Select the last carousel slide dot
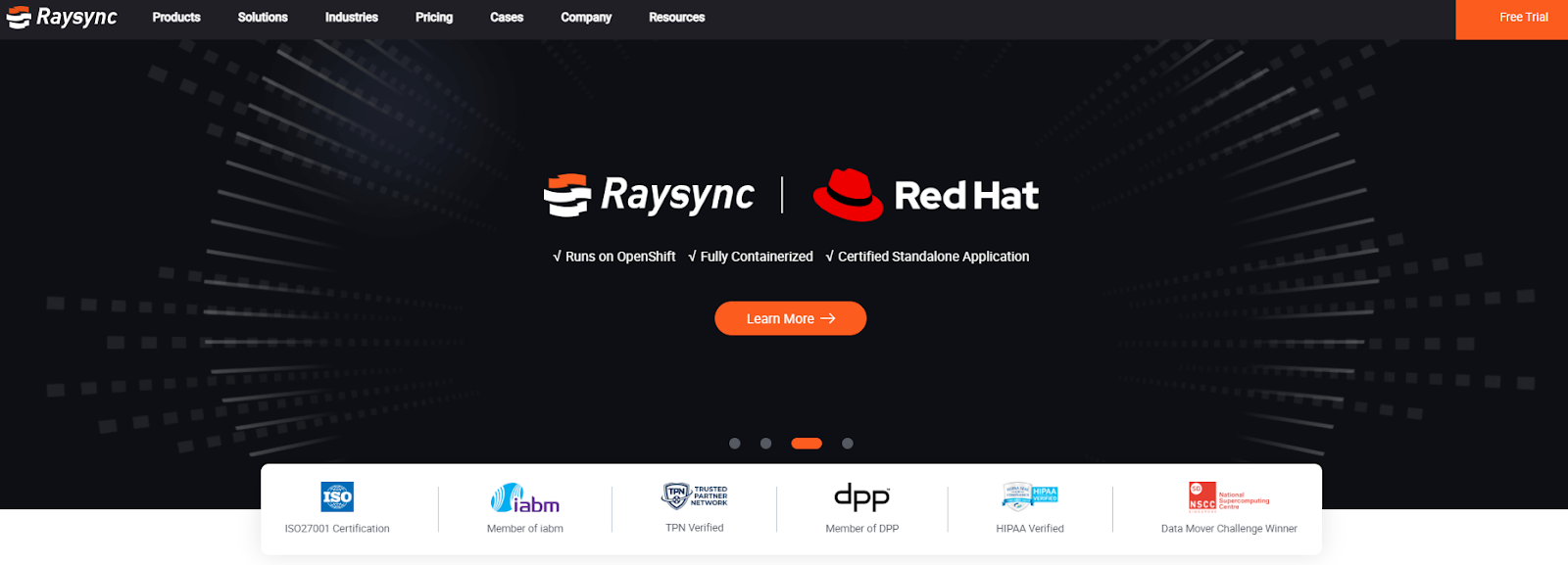The width and height of the screenshot is (1568, 565). (x=848, y=444)
